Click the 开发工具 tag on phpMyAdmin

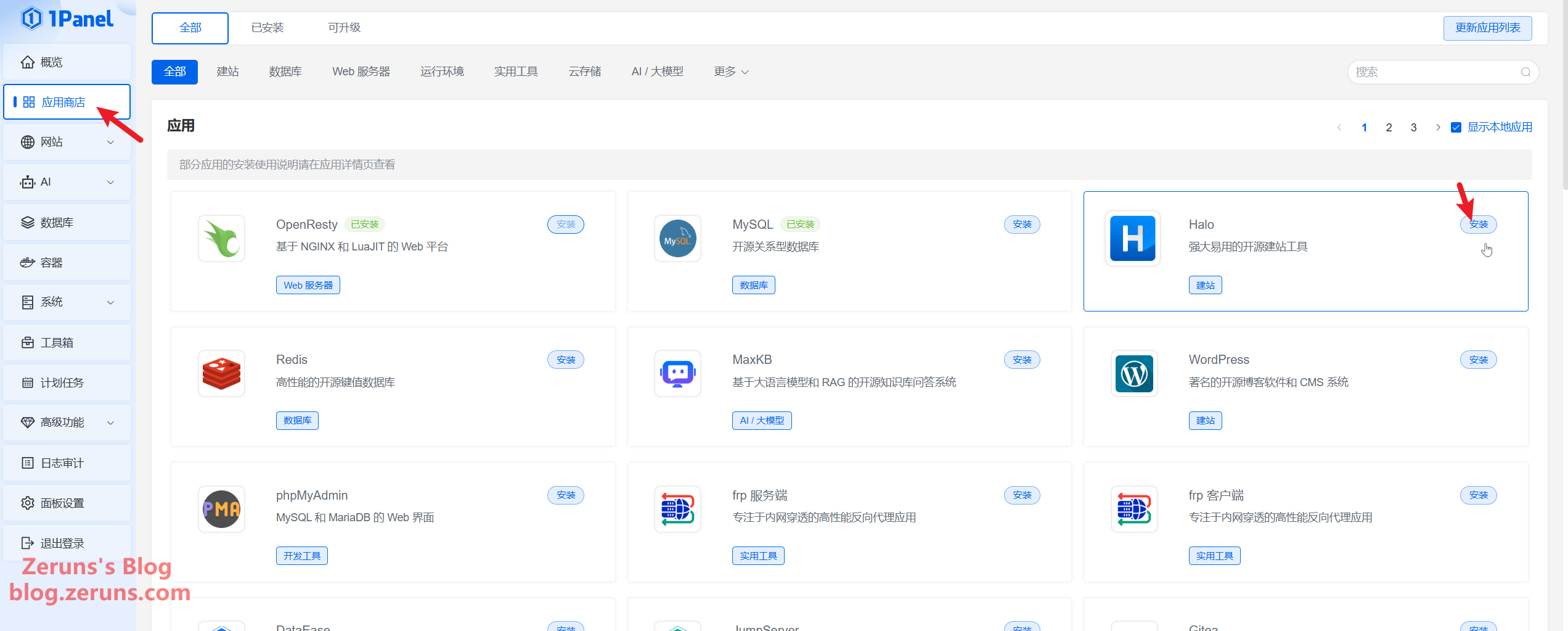pos(302,556)
